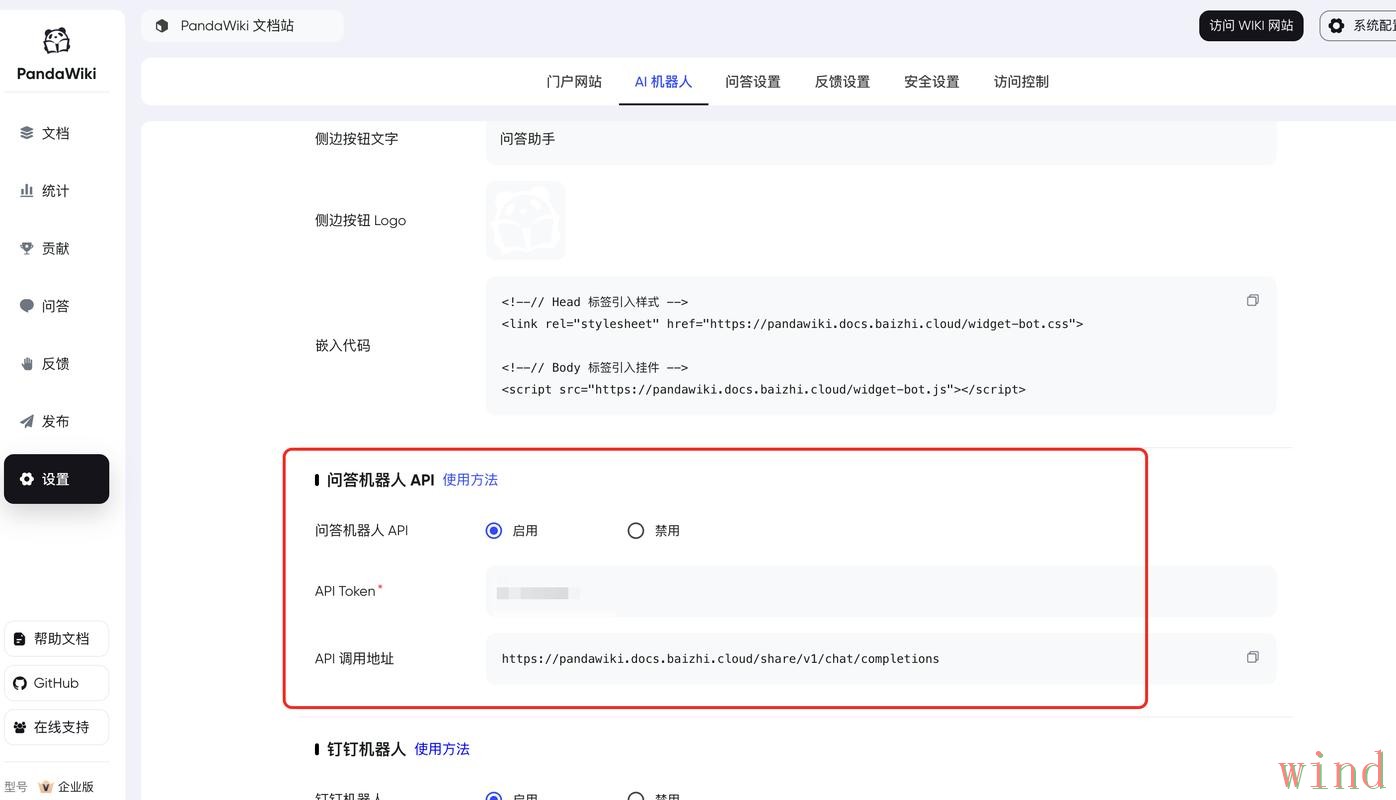Screen dimensions: 1396x800
Task: Open the 统计 statistics panel
Action: pyautogui.click(x=55, y=189)
